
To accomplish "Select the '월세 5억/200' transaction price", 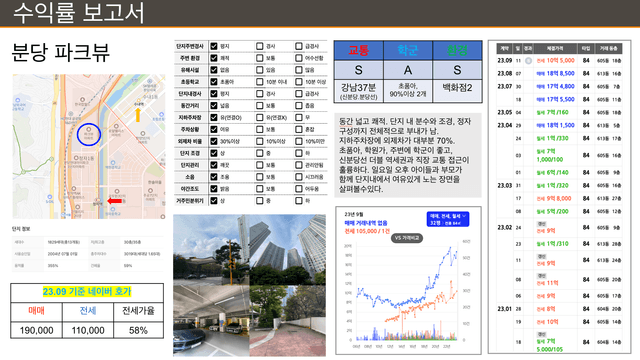I will click(x=552, y=211).
